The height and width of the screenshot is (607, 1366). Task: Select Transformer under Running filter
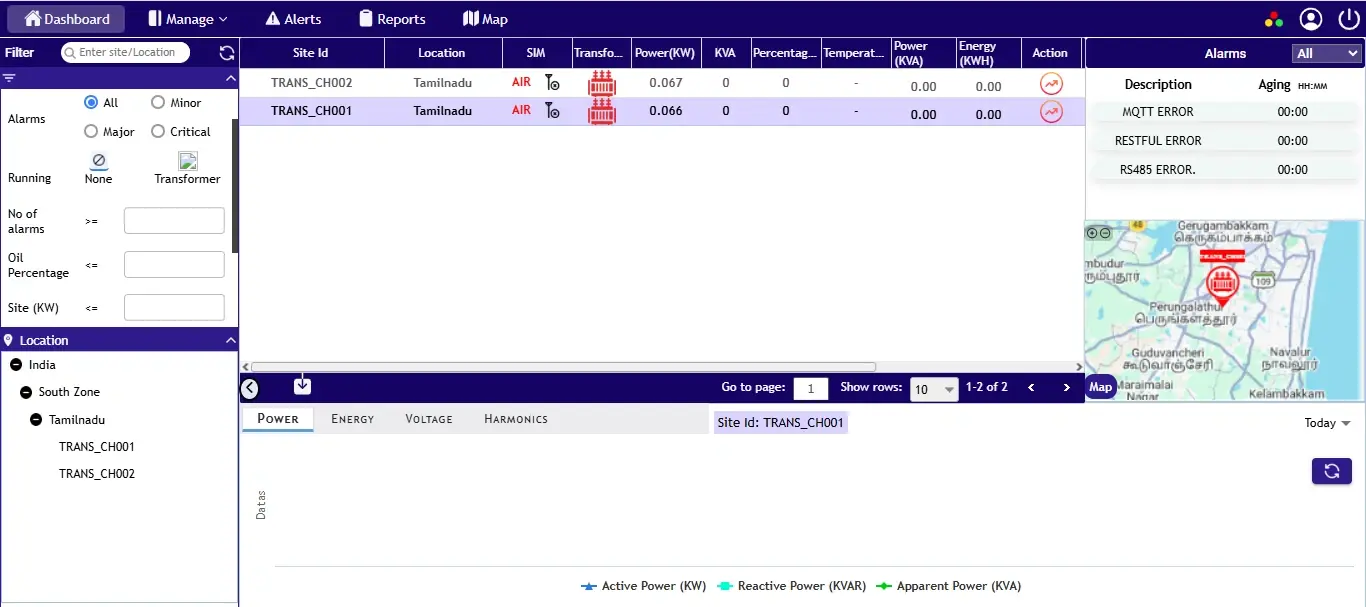[186, 162]
